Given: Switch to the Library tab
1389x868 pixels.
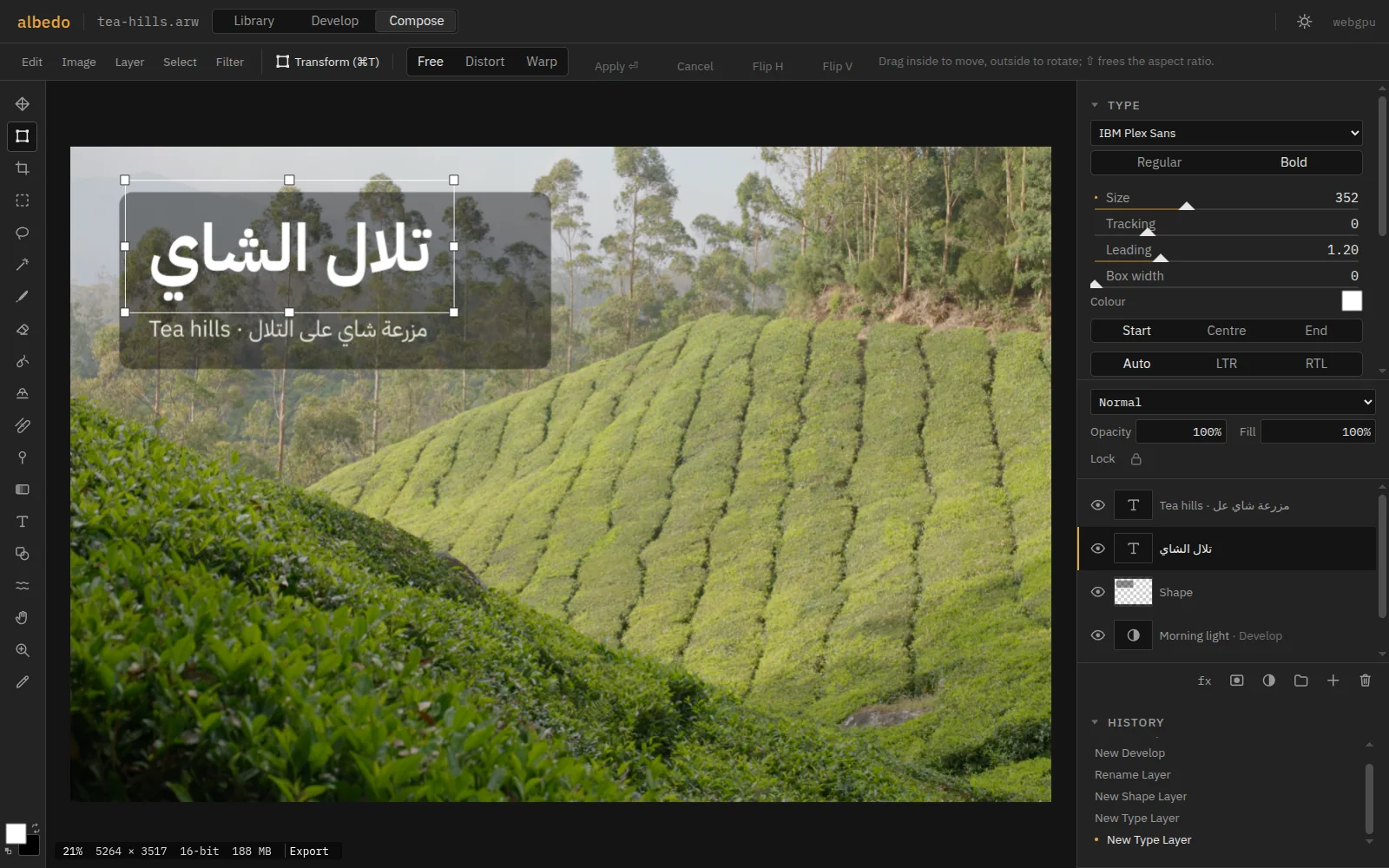Looking at the screenshot, I should (253, 21).
